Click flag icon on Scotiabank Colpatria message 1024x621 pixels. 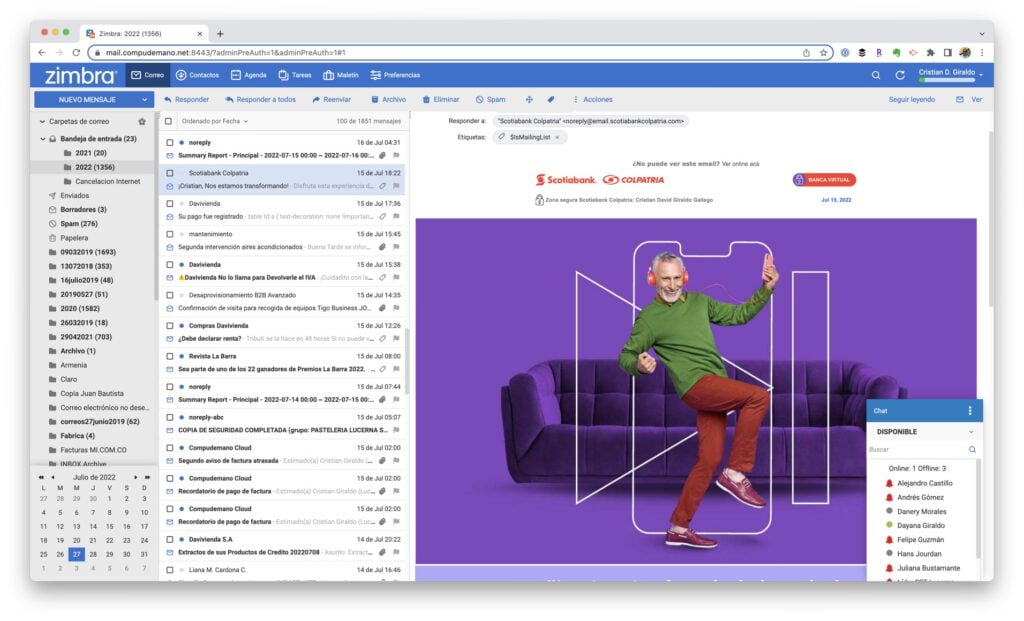(396, 186)
